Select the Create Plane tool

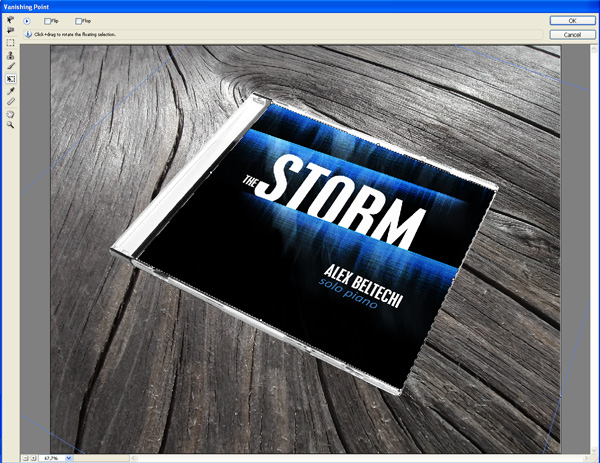pos(10,30)
